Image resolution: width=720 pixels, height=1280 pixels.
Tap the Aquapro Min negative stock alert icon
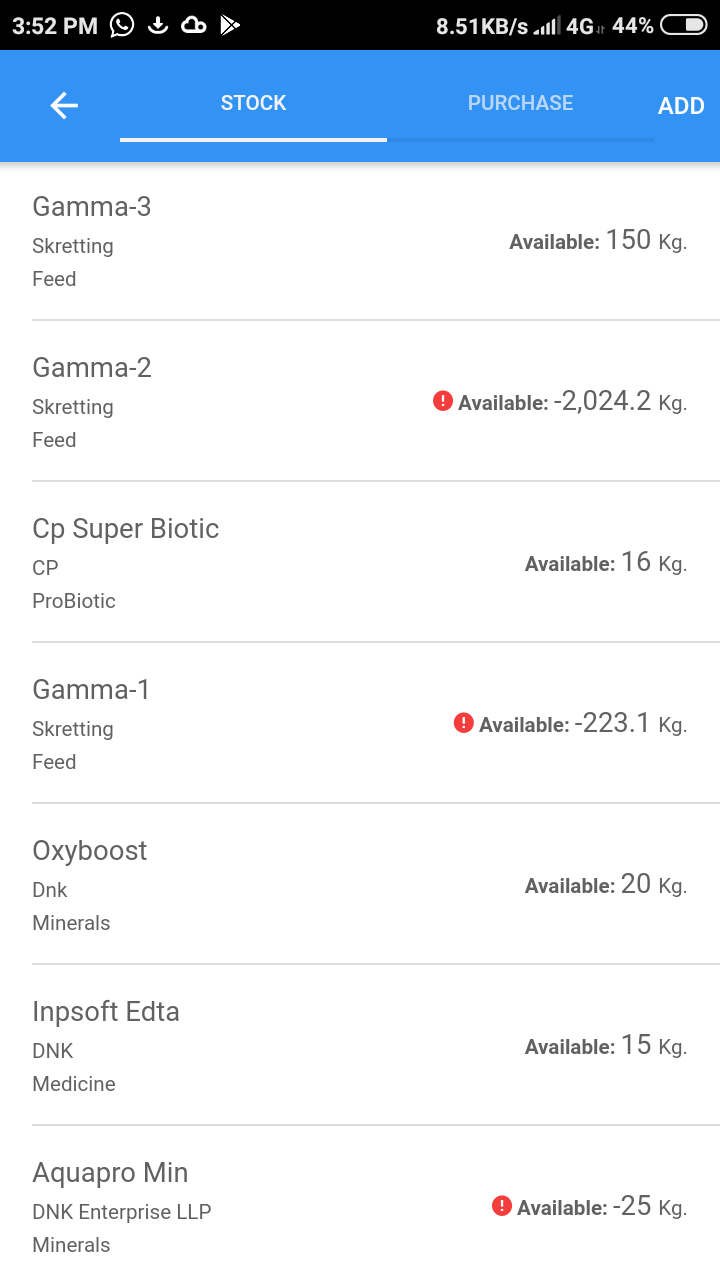coord(502,1206)
